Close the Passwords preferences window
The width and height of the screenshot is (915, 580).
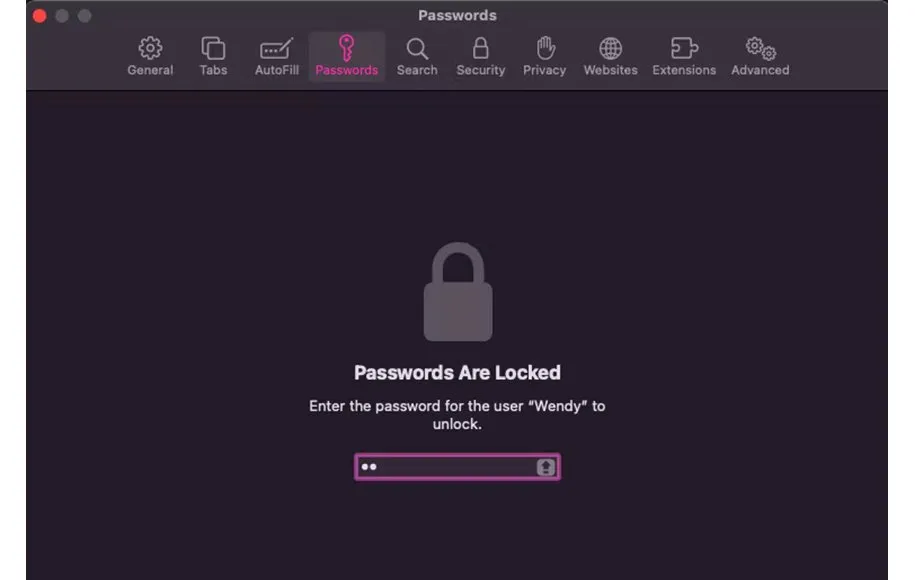(40, 16)
